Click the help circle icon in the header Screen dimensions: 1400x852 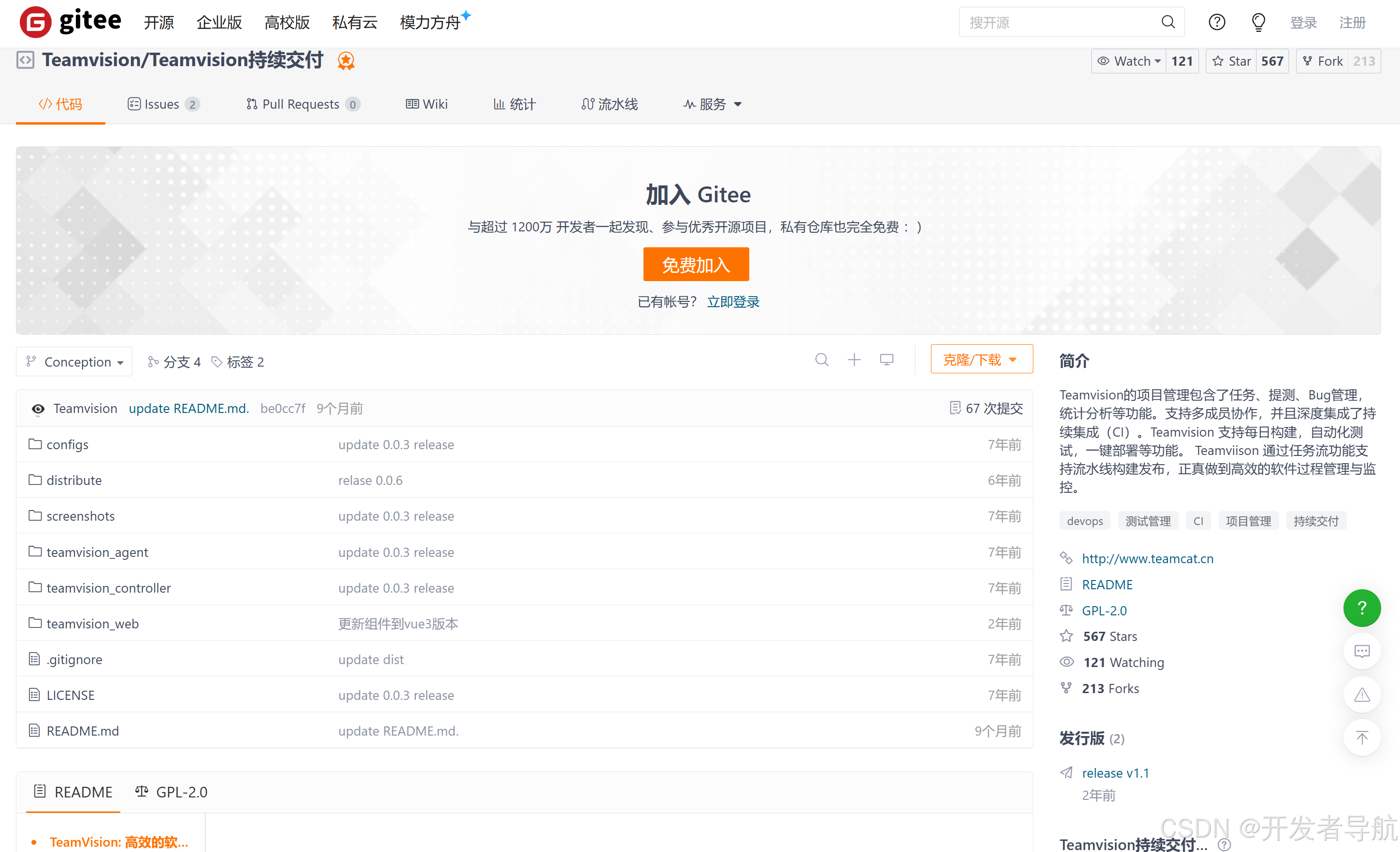(x=1216, y=22)
